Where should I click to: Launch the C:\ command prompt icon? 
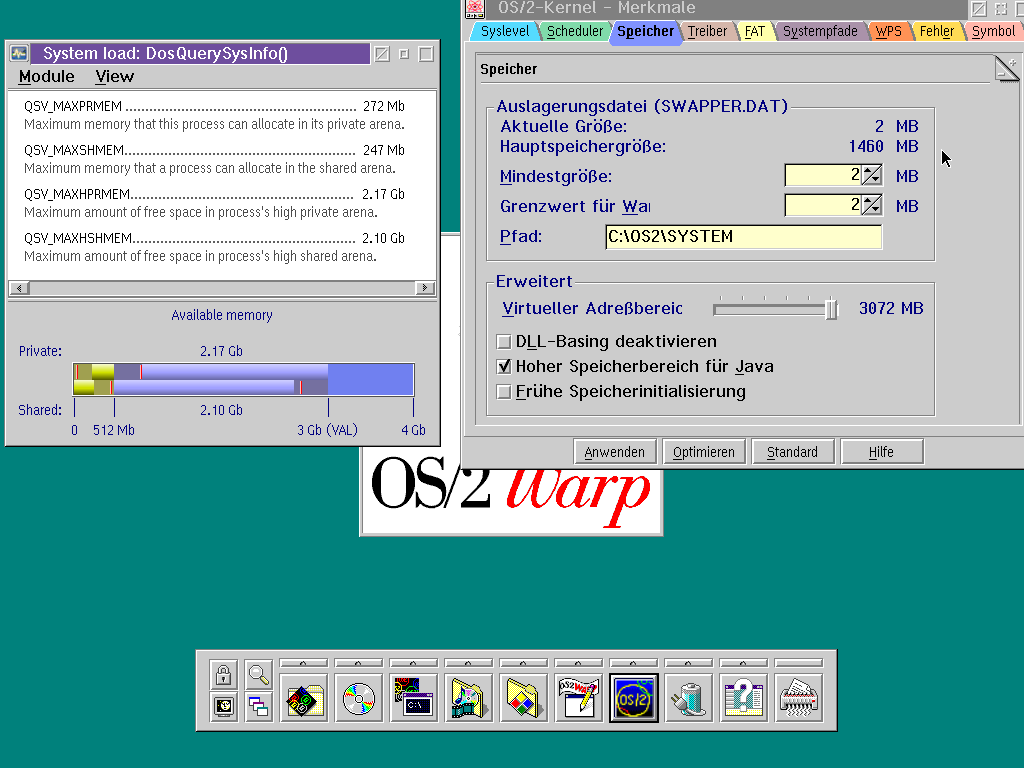click(x=413, y=699)
